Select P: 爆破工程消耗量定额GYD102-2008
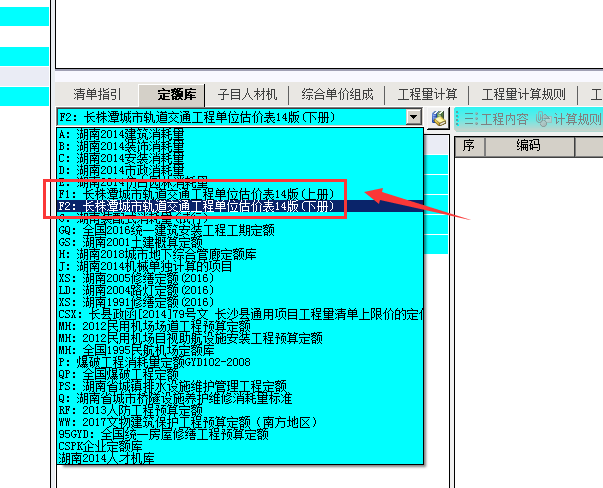This screenshot has height=488, width=603. click(x=240, y=362)
